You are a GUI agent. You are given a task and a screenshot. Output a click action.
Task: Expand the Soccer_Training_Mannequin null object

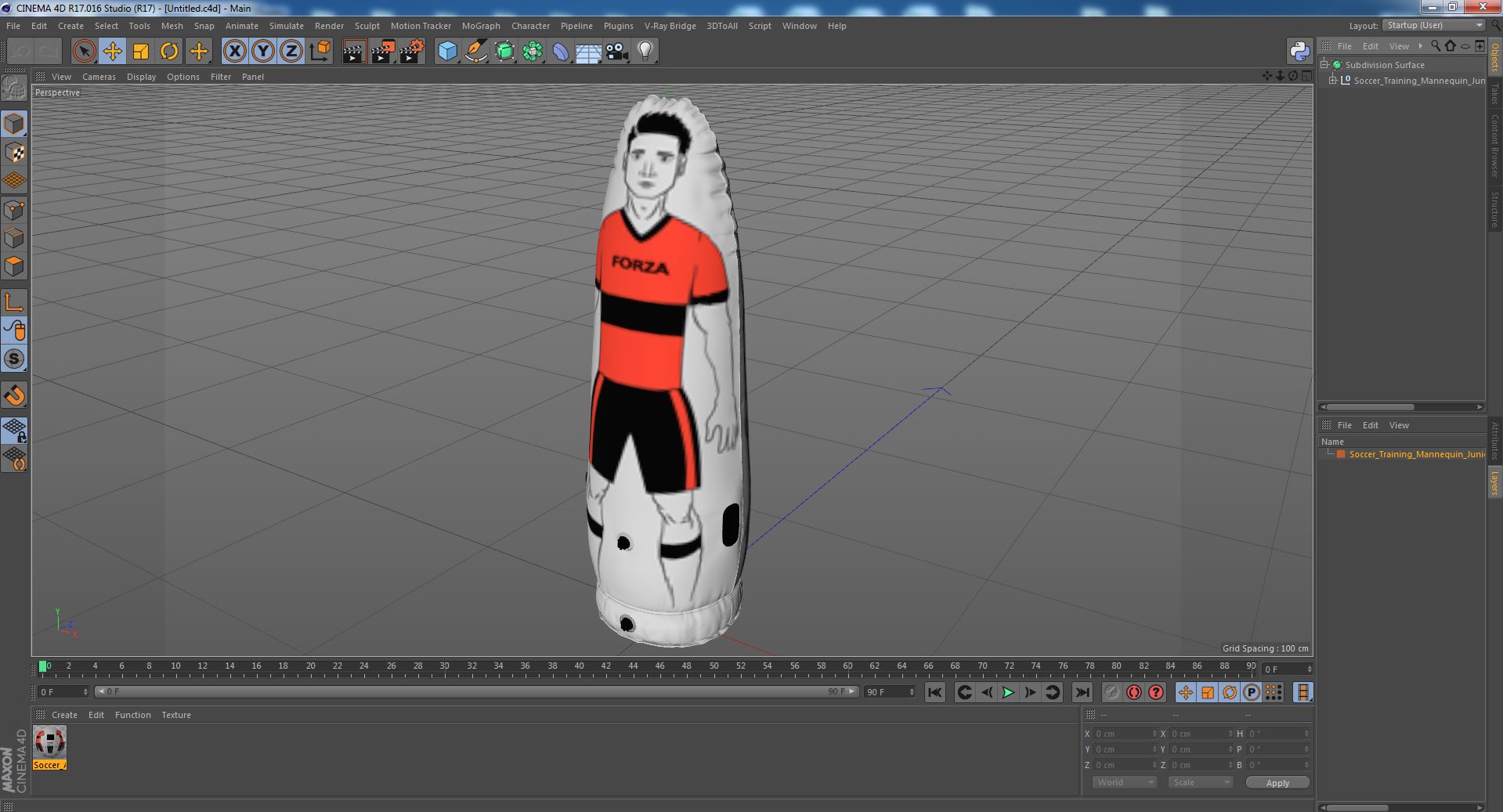pos(1333,81)
